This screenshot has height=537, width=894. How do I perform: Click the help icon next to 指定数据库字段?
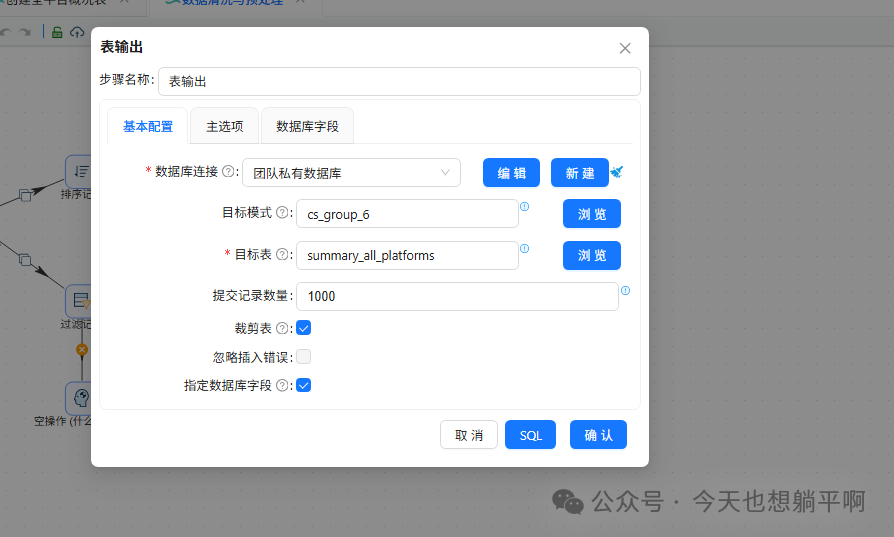coord(282,385)
